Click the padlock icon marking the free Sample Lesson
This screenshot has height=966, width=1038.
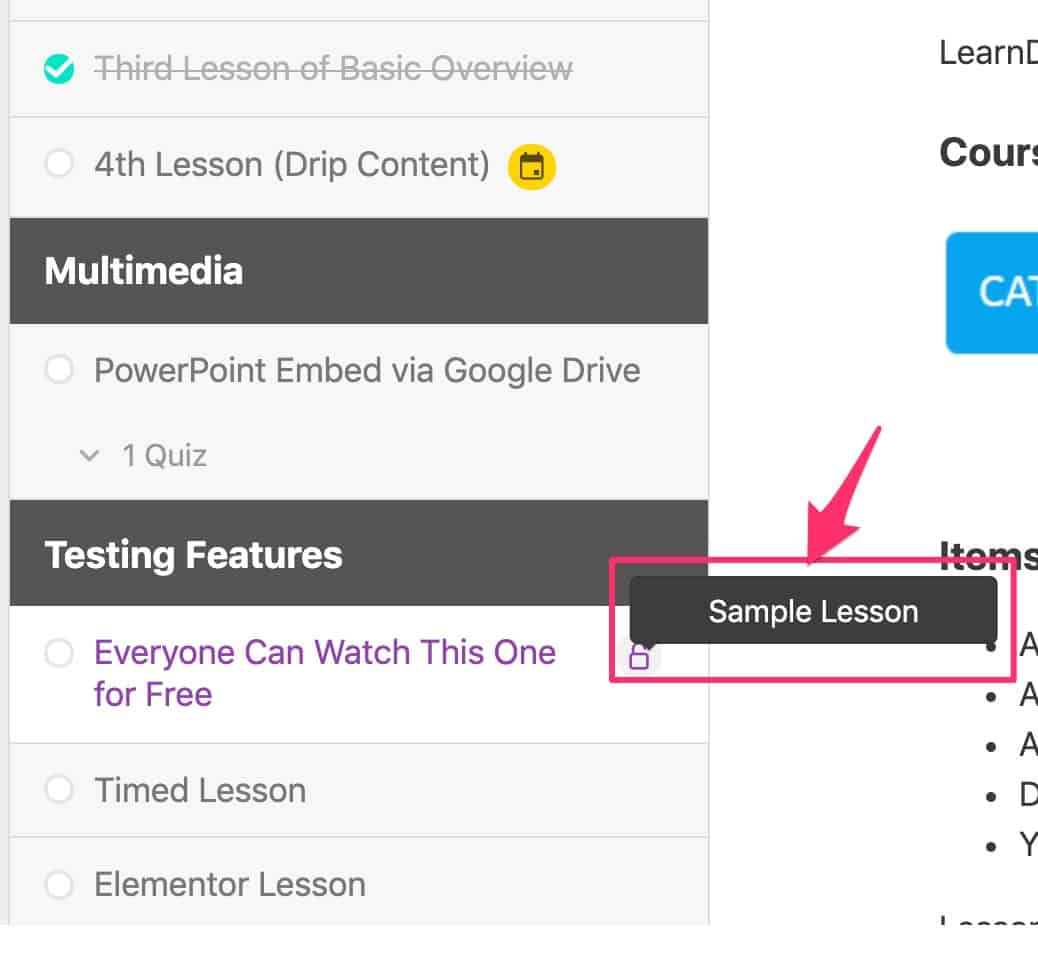coord(641,657)
